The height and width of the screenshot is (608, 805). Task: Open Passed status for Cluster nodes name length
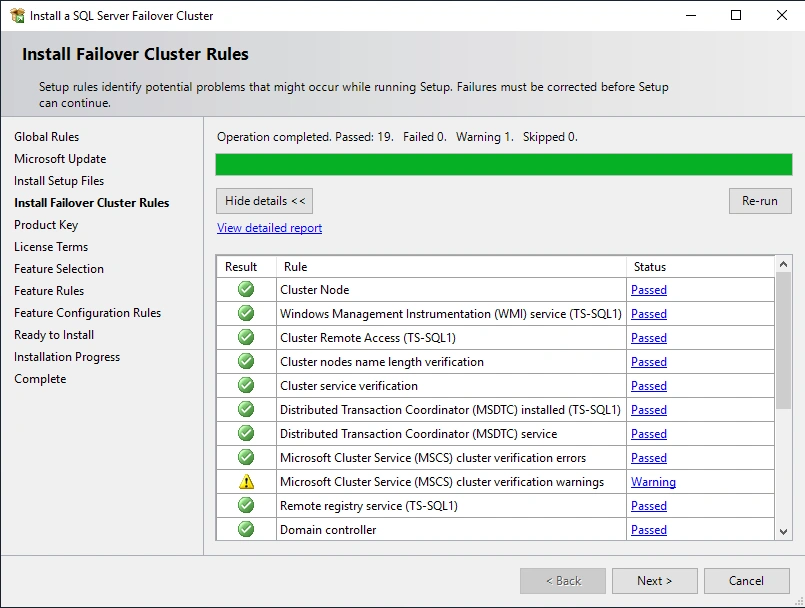click(x=649, y=362)
